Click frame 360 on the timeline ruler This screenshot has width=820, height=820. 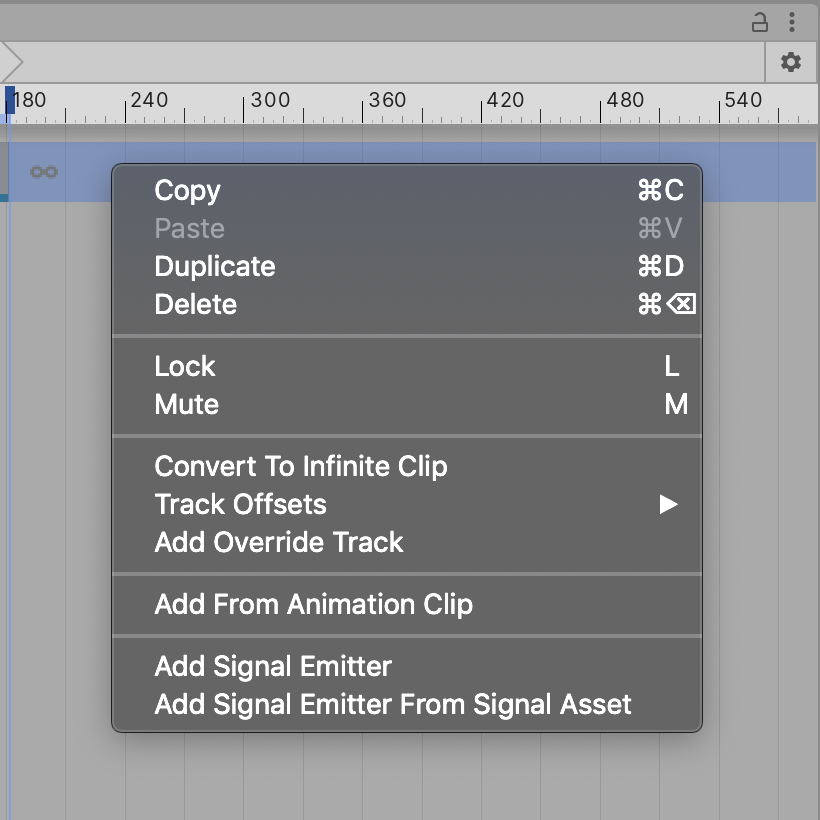click(x=364, y=103)
